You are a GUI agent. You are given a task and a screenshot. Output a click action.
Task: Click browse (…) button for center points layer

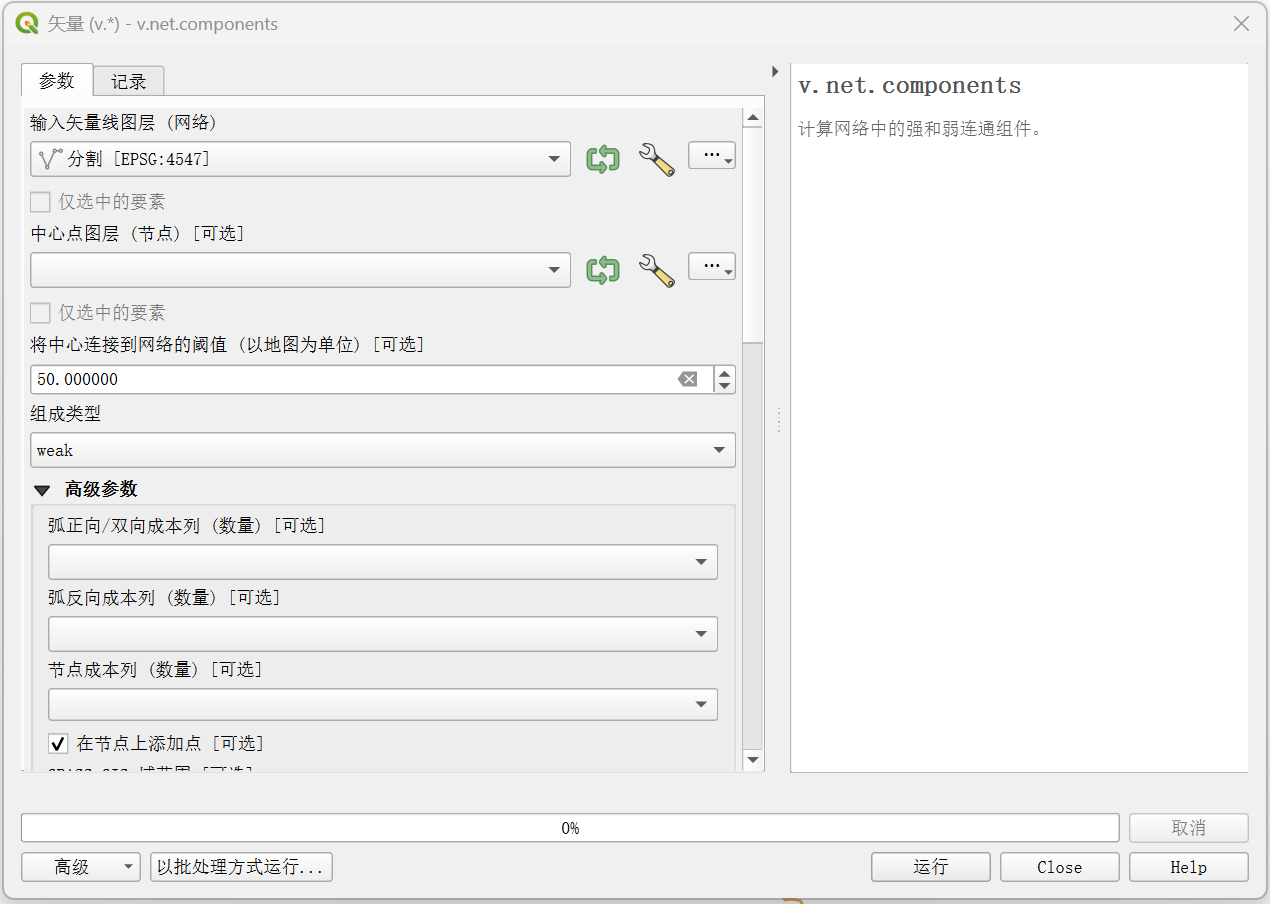(x=711, y=267)
